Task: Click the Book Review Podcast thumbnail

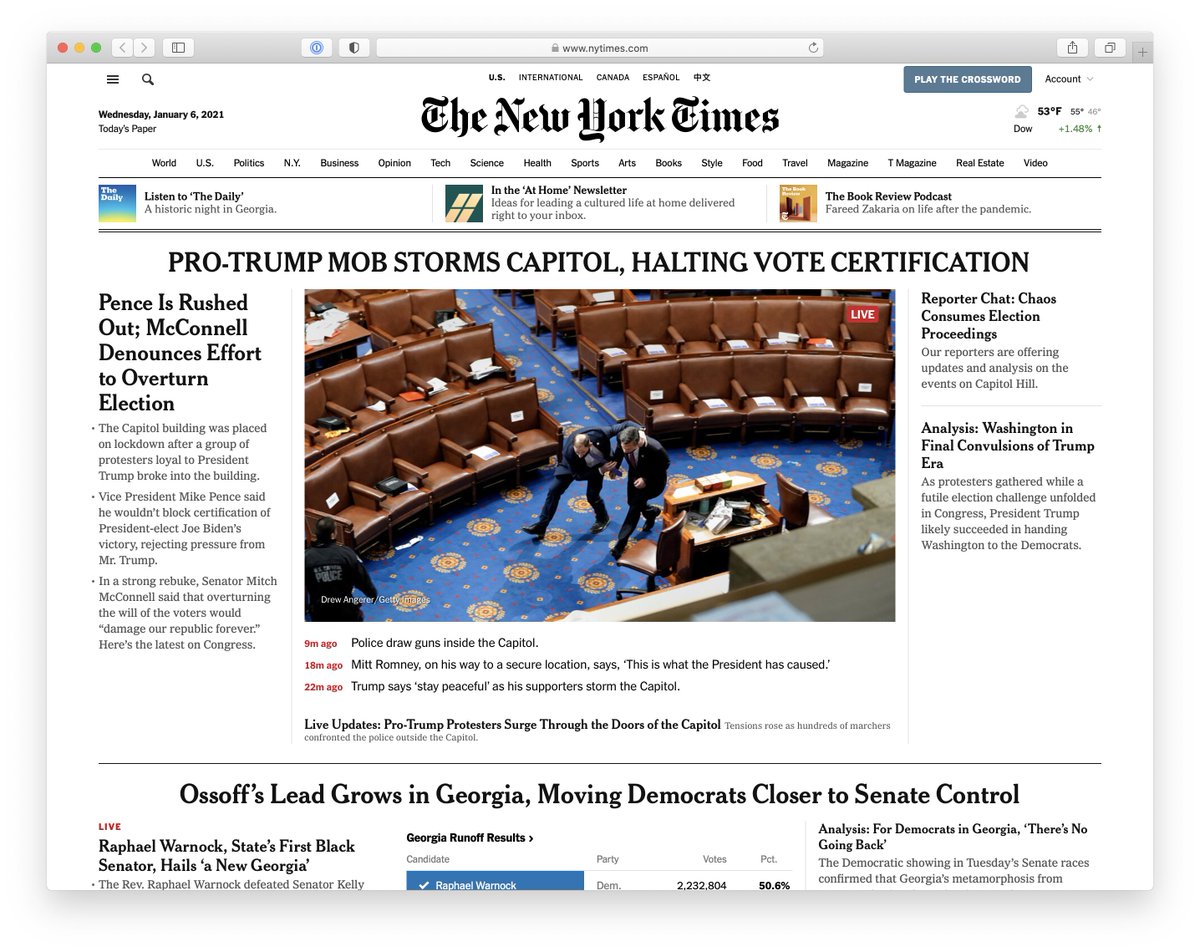Action: [x=798, y=203]
